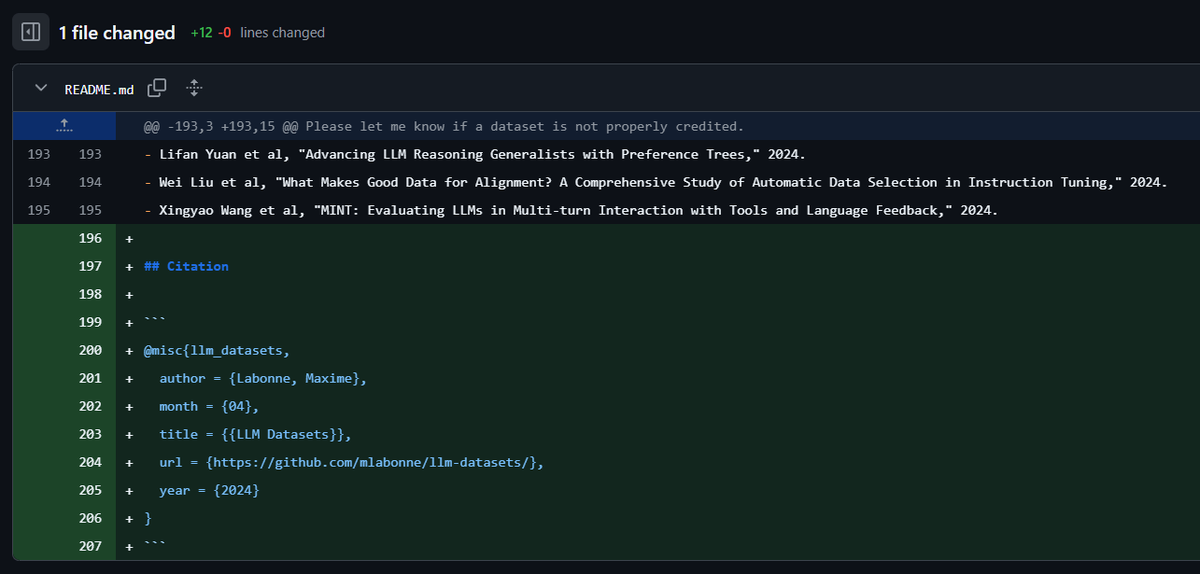Click the Lifan Yuan citation line
The image size is (1200, 574).
click(x=475, y=154)
